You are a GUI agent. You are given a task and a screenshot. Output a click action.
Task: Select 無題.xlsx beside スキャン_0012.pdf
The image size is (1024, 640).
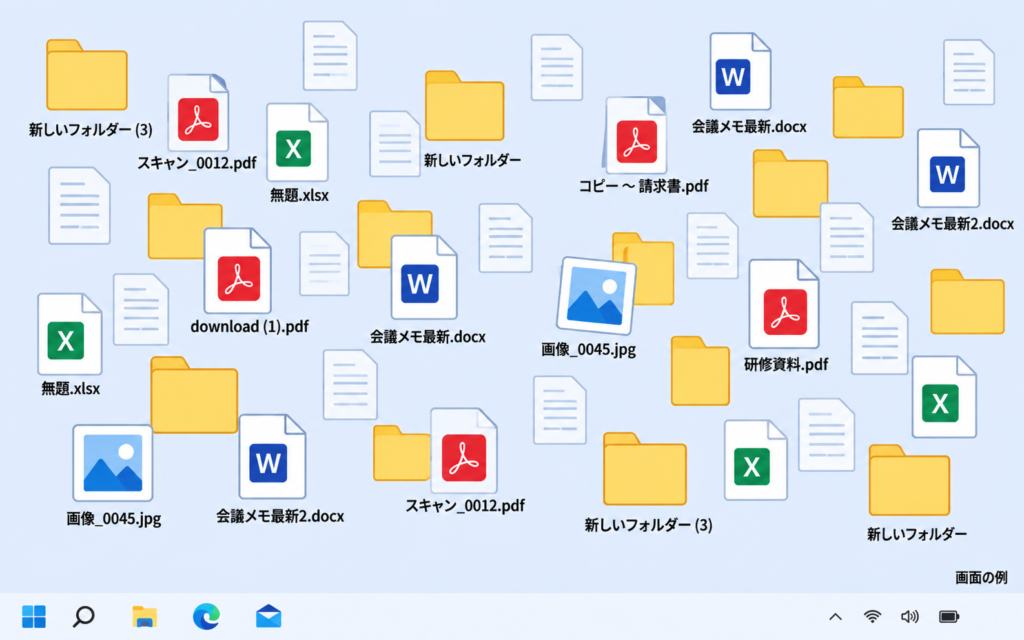tap(297, 142)
